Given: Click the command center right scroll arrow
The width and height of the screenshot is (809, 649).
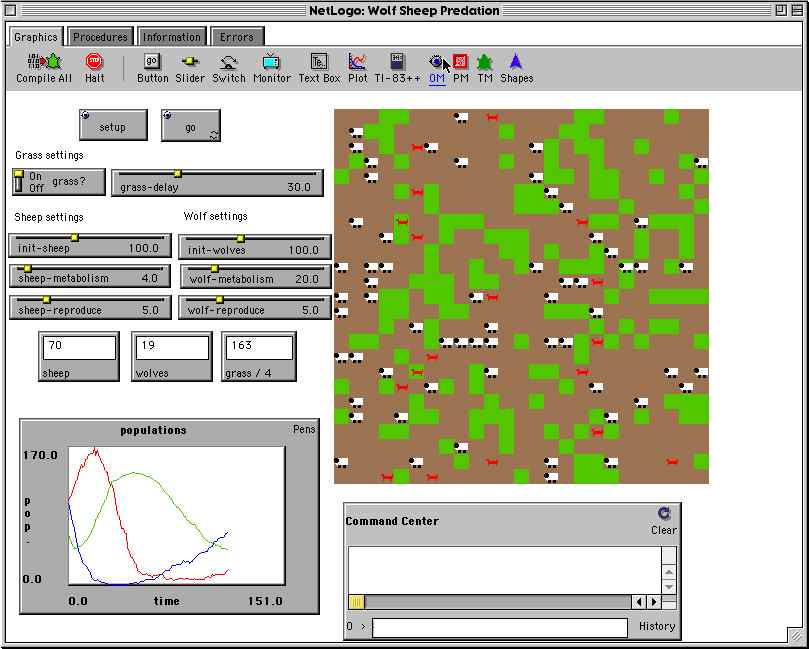Looking at the screenshot, I should click(653, 602).
